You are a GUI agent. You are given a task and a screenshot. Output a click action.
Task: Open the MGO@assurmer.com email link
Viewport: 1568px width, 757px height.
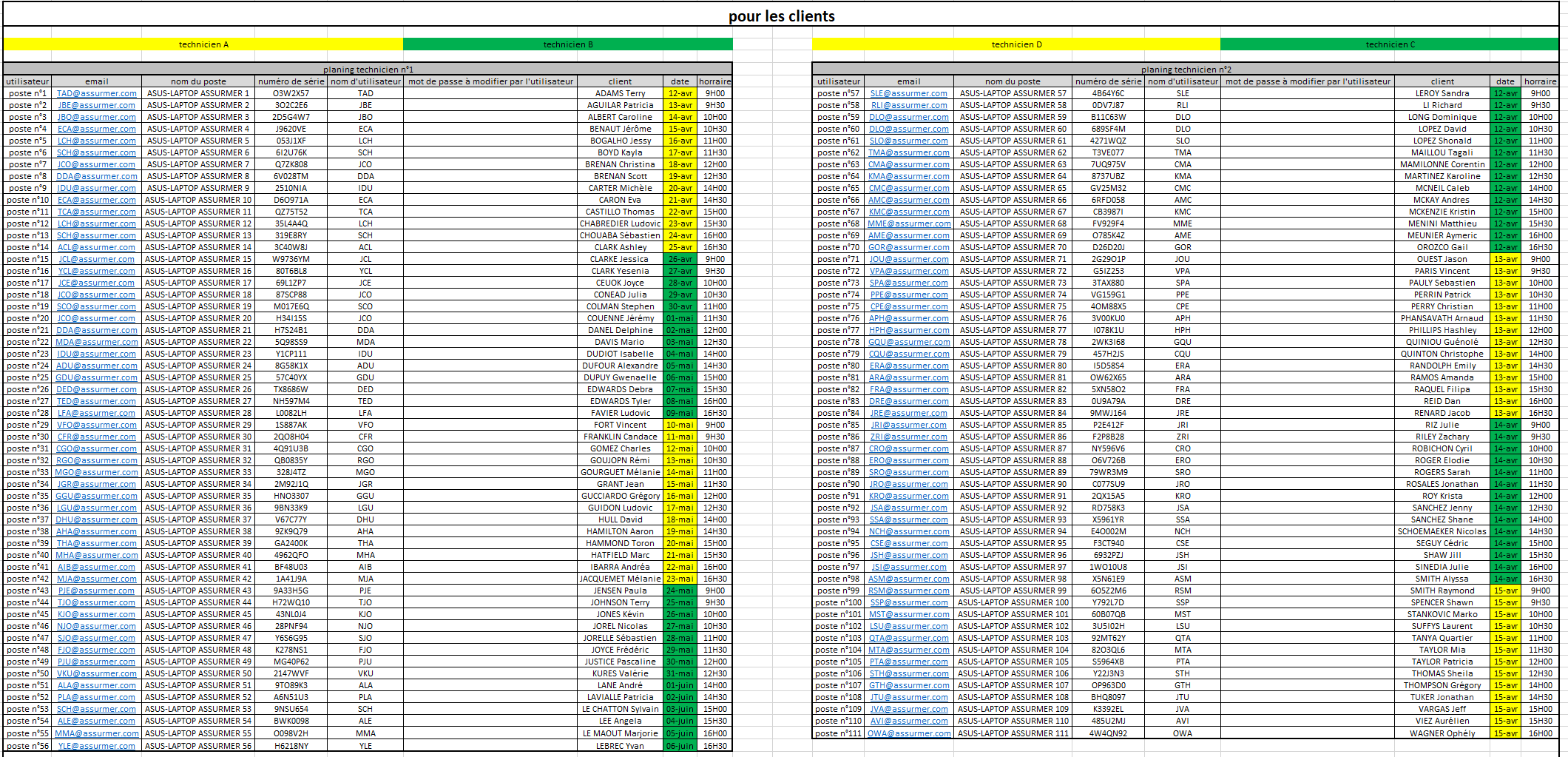click(97, 472)
